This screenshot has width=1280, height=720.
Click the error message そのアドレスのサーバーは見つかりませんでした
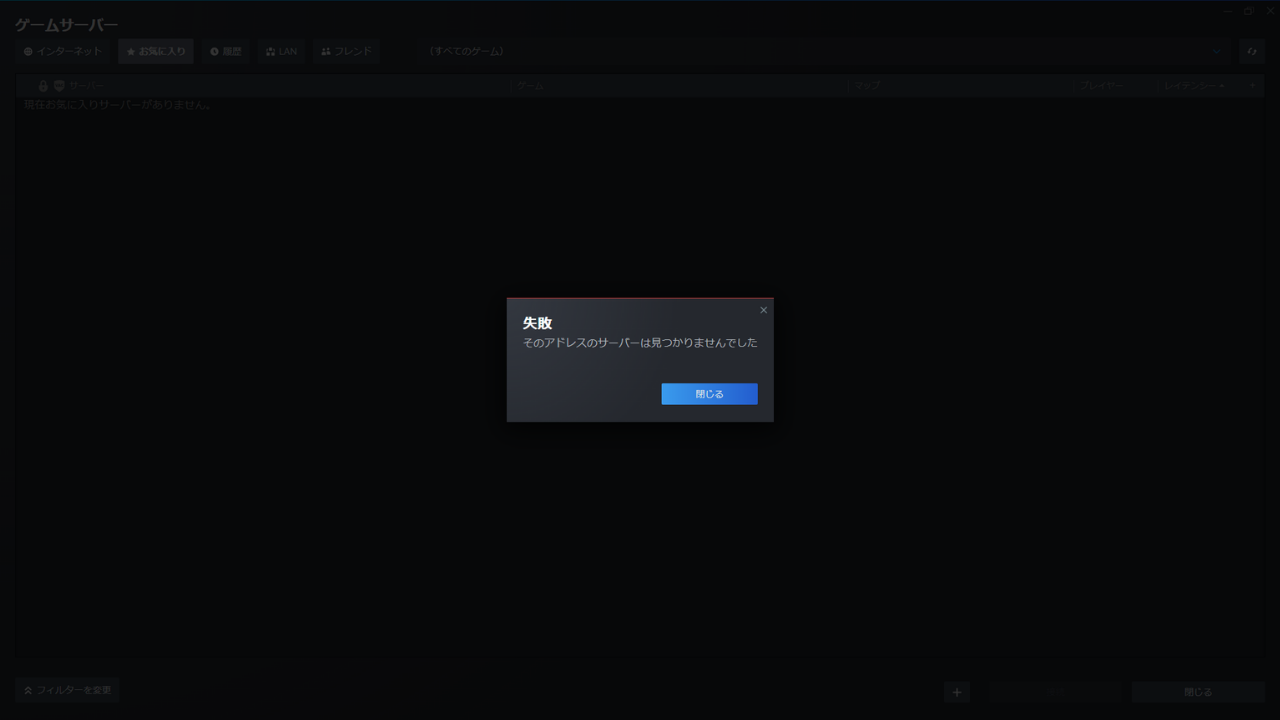point(640,343)
